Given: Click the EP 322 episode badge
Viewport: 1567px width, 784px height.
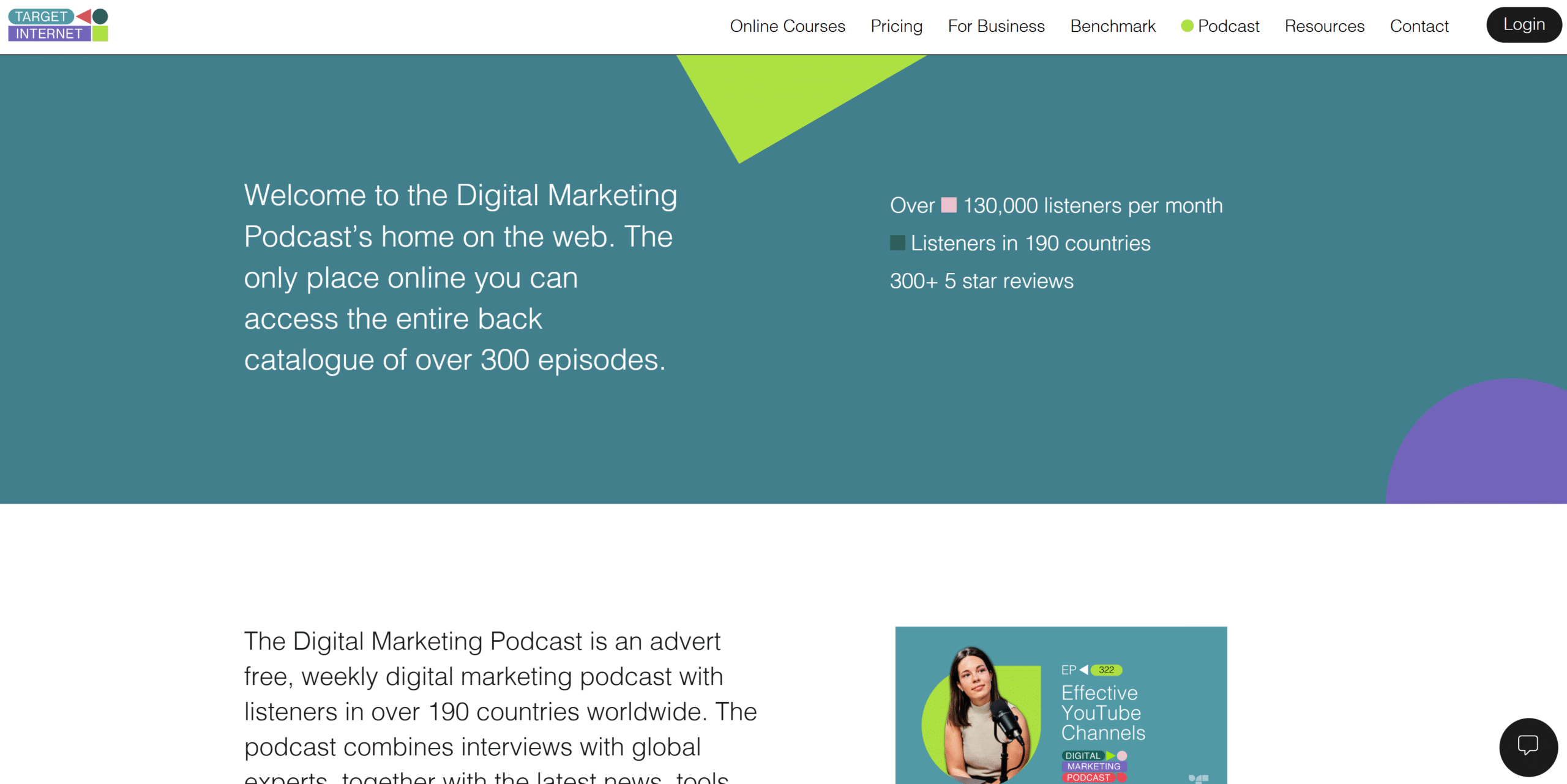Looking at the screenshot, I should [x=1091, y=670].
